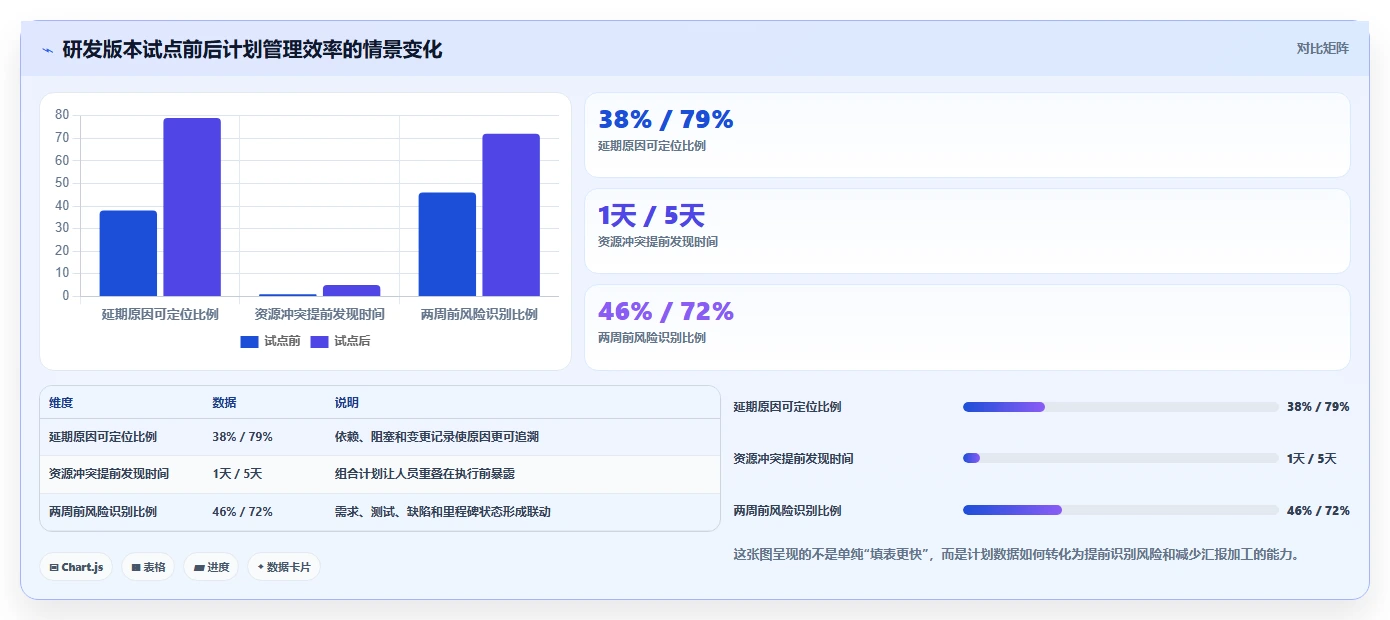Click the 试点后 bar for 延期原因可定位比例
The image size is (1390, 620).
tap(192, 207)
